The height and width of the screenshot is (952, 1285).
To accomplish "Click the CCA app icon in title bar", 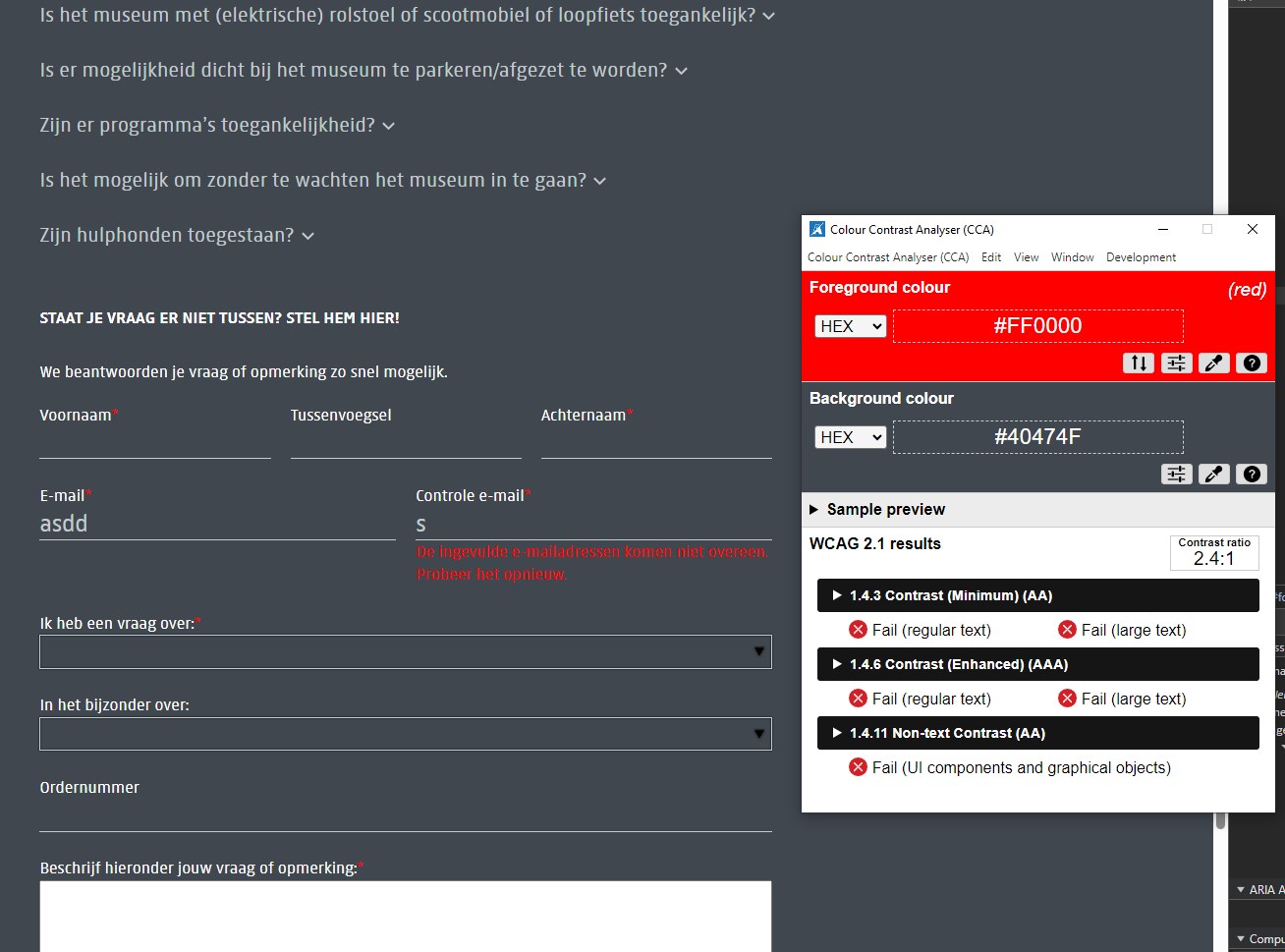I will click(816, 229).
